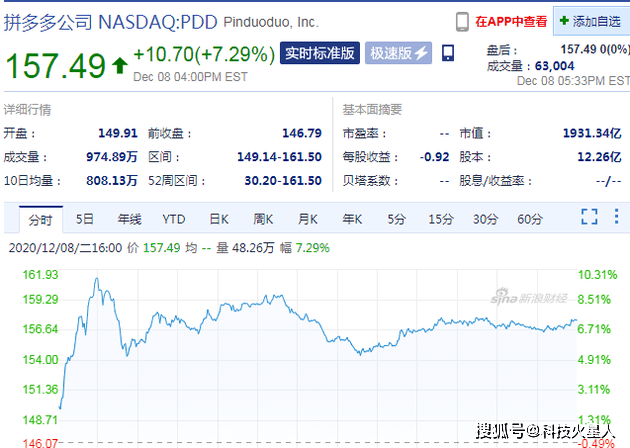Click the tablet icon next to 极速版
Image resolution: width=630 pixels, height=448 pixels.
coord(448,53)
